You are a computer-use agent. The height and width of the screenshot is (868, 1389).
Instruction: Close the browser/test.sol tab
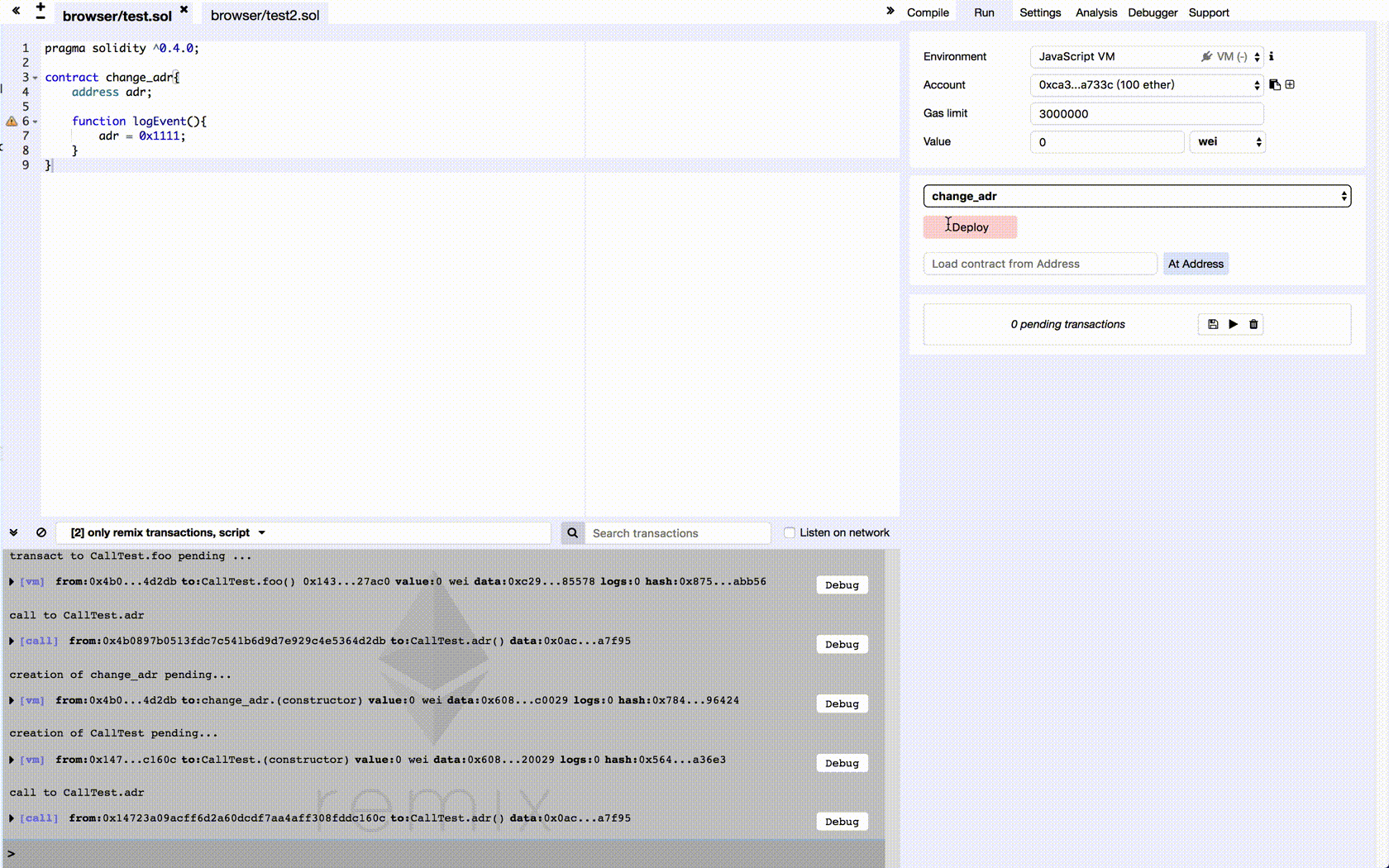[184, 10]
